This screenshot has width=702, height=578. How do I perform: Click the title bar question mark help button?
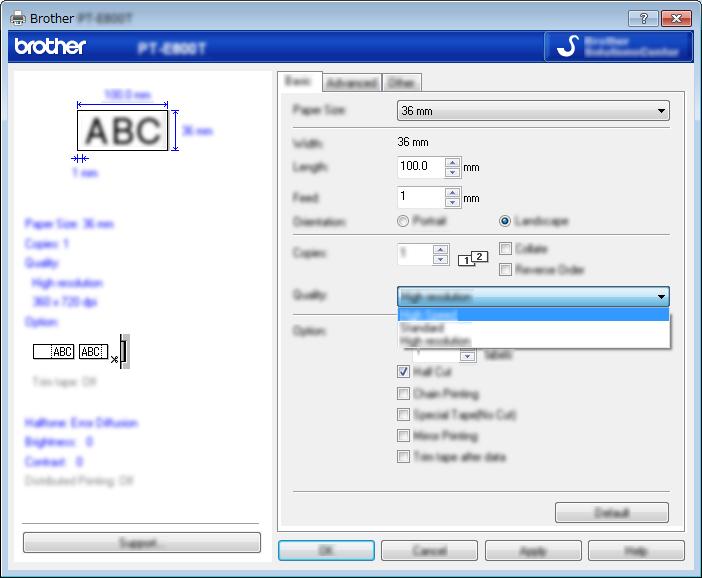click(x=643, y=18)
